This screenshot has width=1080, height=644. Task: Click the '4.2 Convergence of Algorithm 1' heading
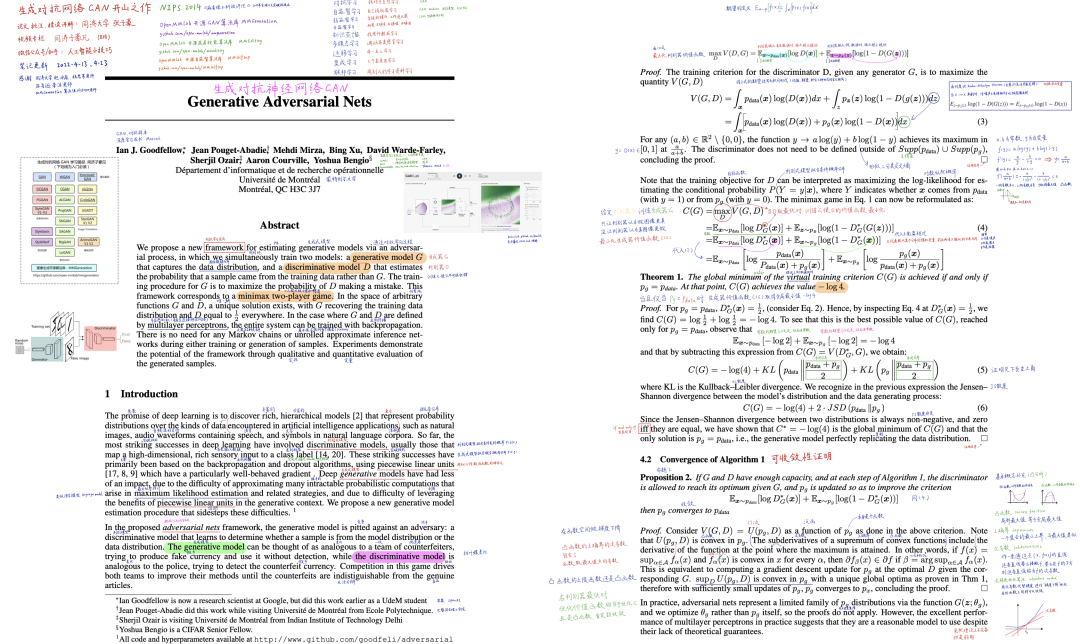tap(703, 459)
